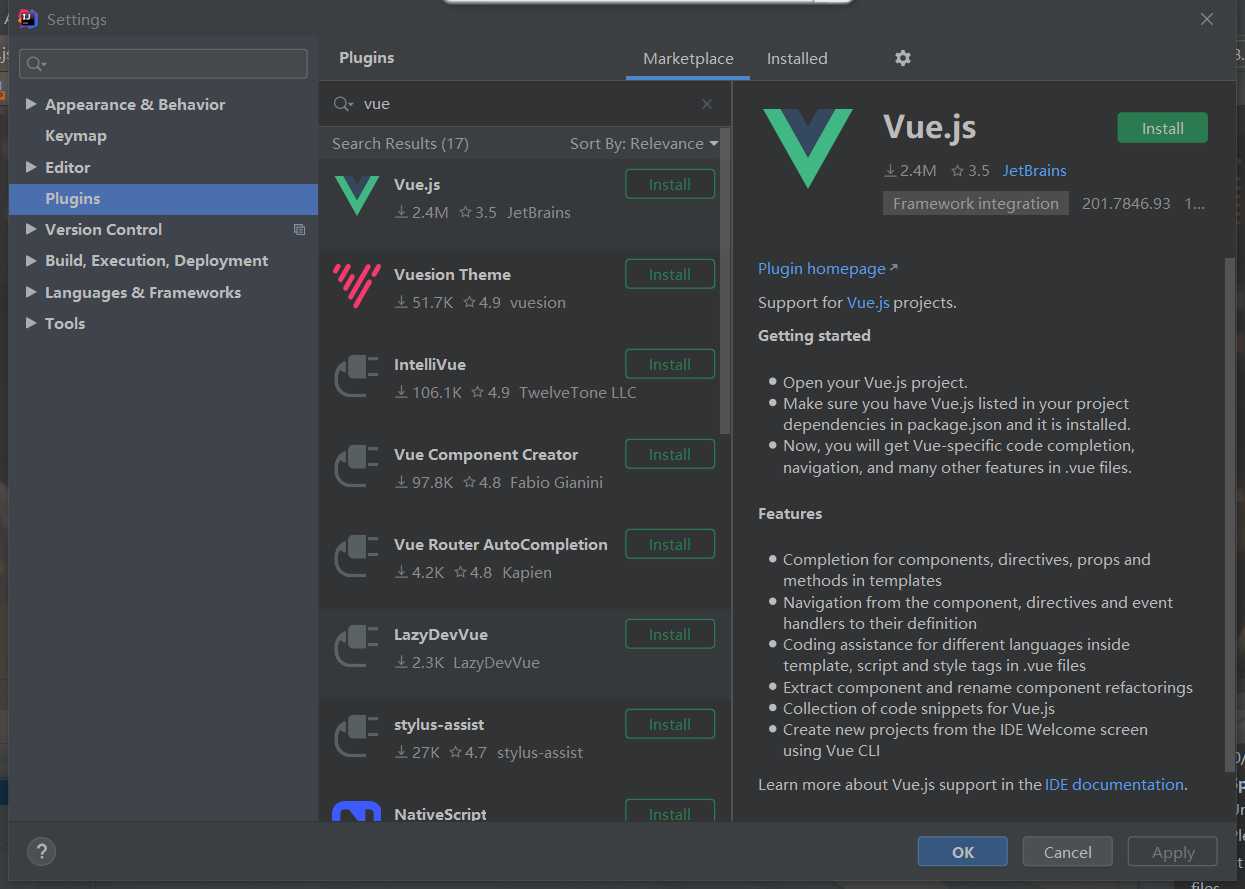
Task: Click the stylus-assist plug icon
Action: [x=357, y=736]
